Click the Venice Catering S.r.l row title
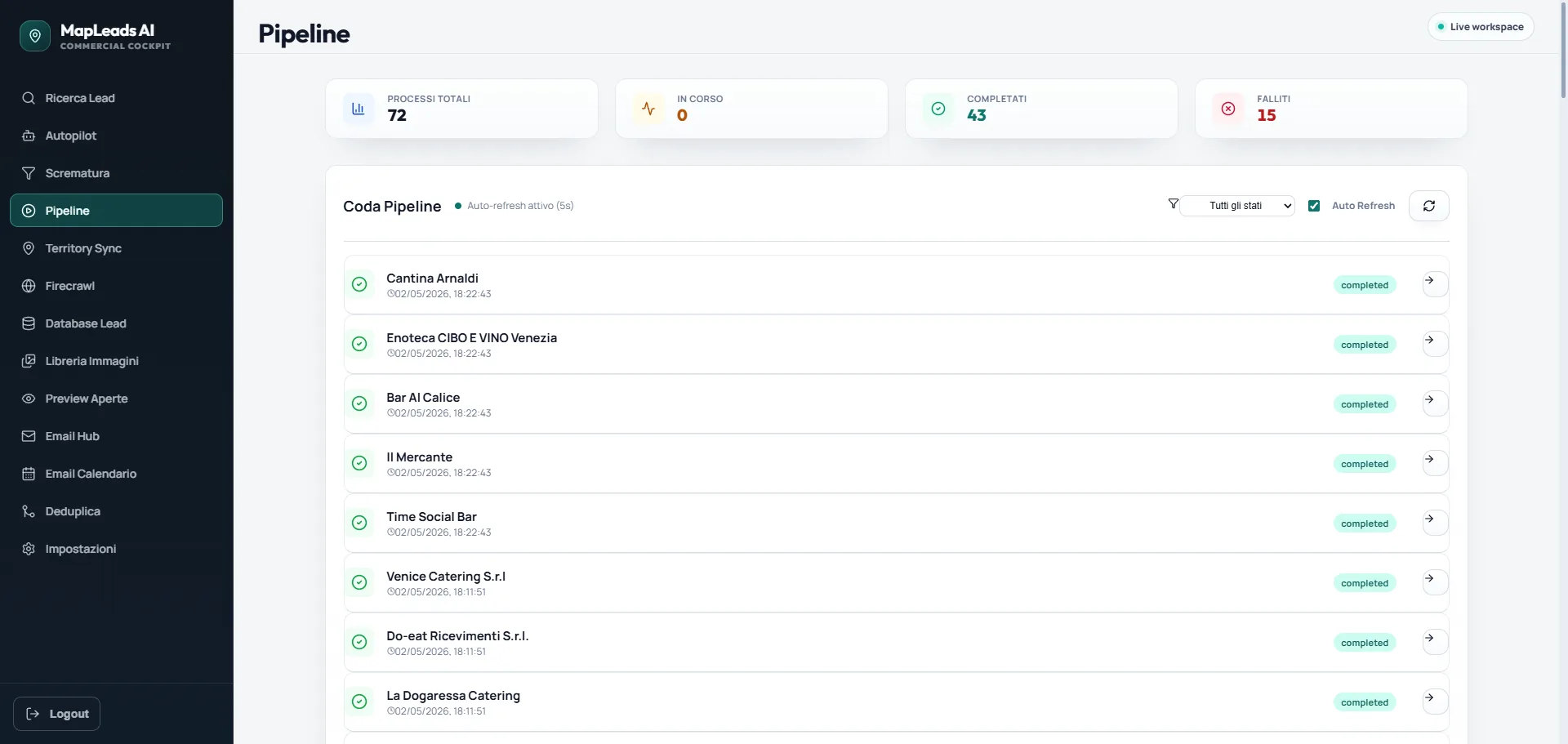 tap(446, 577)
